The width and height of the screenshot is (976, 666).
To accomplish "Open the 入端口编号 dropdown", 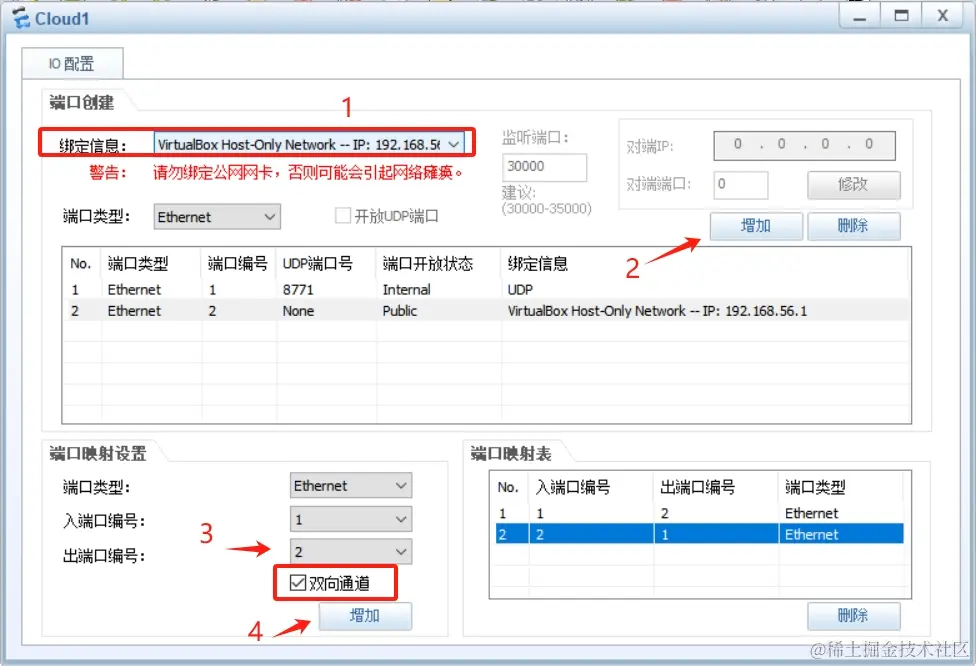I will tap(351, 519).
